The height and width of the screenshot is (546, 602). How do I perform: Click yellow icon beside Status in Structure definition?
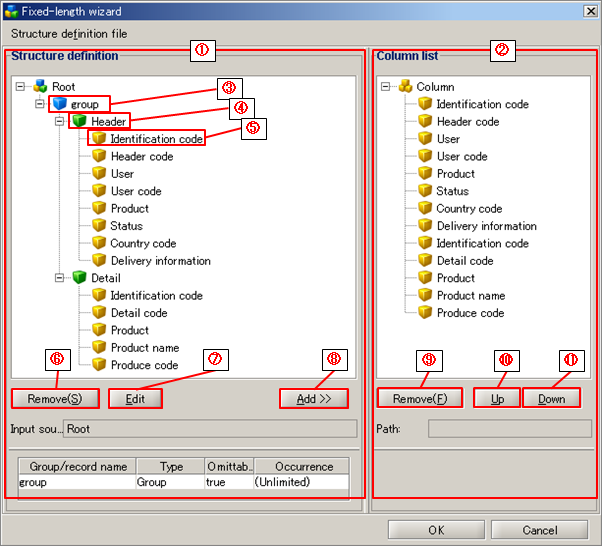[98, 226]
